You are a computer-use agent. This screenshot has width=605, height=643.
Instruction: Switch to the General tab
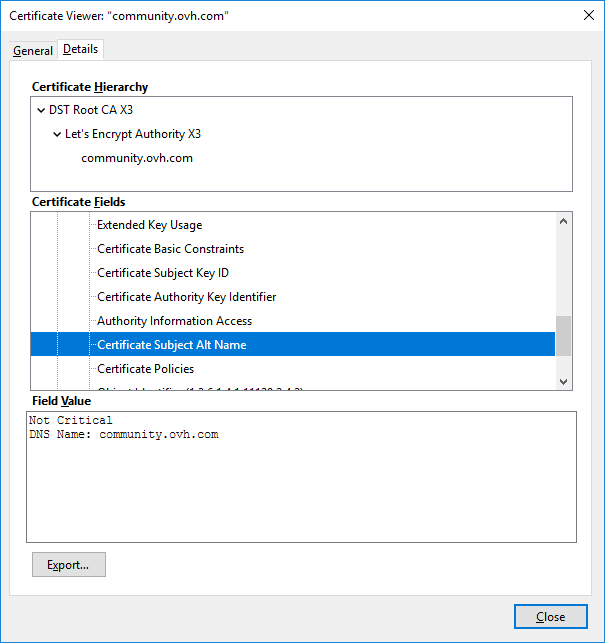(x=33, y=51)
